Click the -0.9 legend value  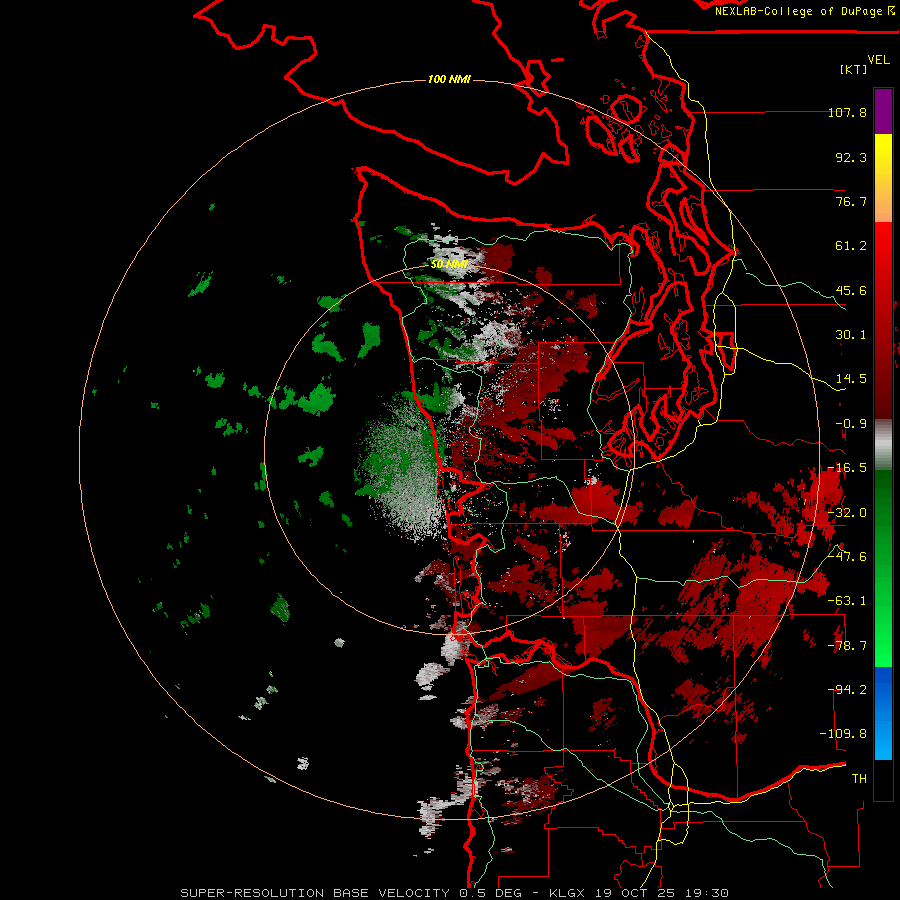click(851, 424)
